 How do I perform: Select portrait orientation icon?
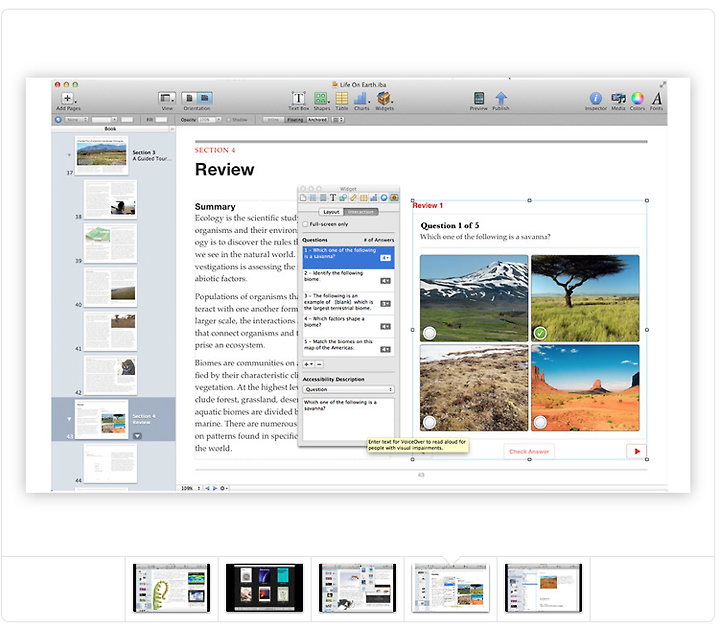pos(189,98)
